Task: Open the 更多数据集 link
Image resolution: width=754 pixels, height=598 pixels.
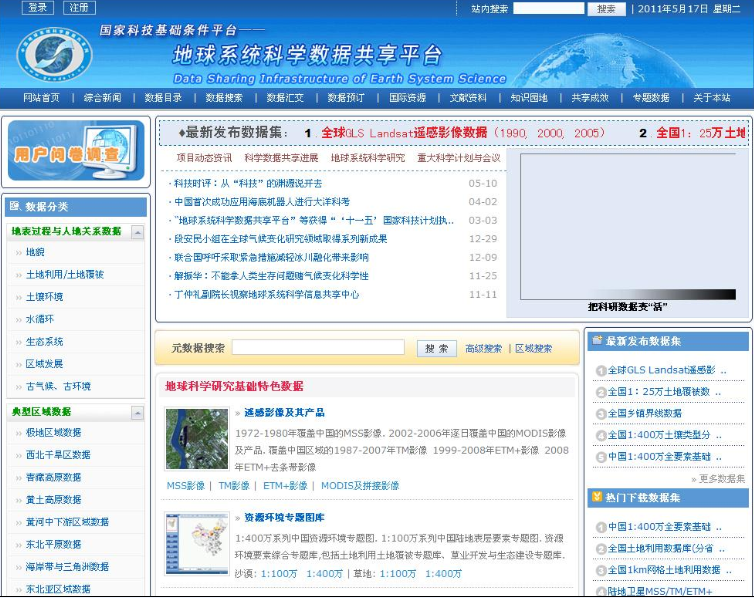Action: pyautogui.click(x=721, y=479)
